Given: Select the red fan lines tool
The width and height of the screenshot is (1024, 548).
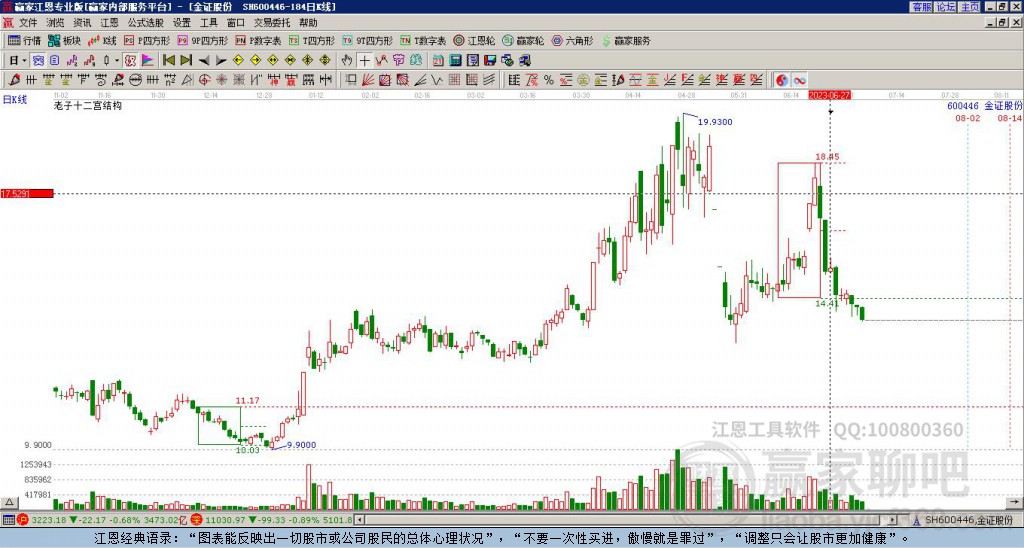Looking at the screenshot, I should (368, 80).
